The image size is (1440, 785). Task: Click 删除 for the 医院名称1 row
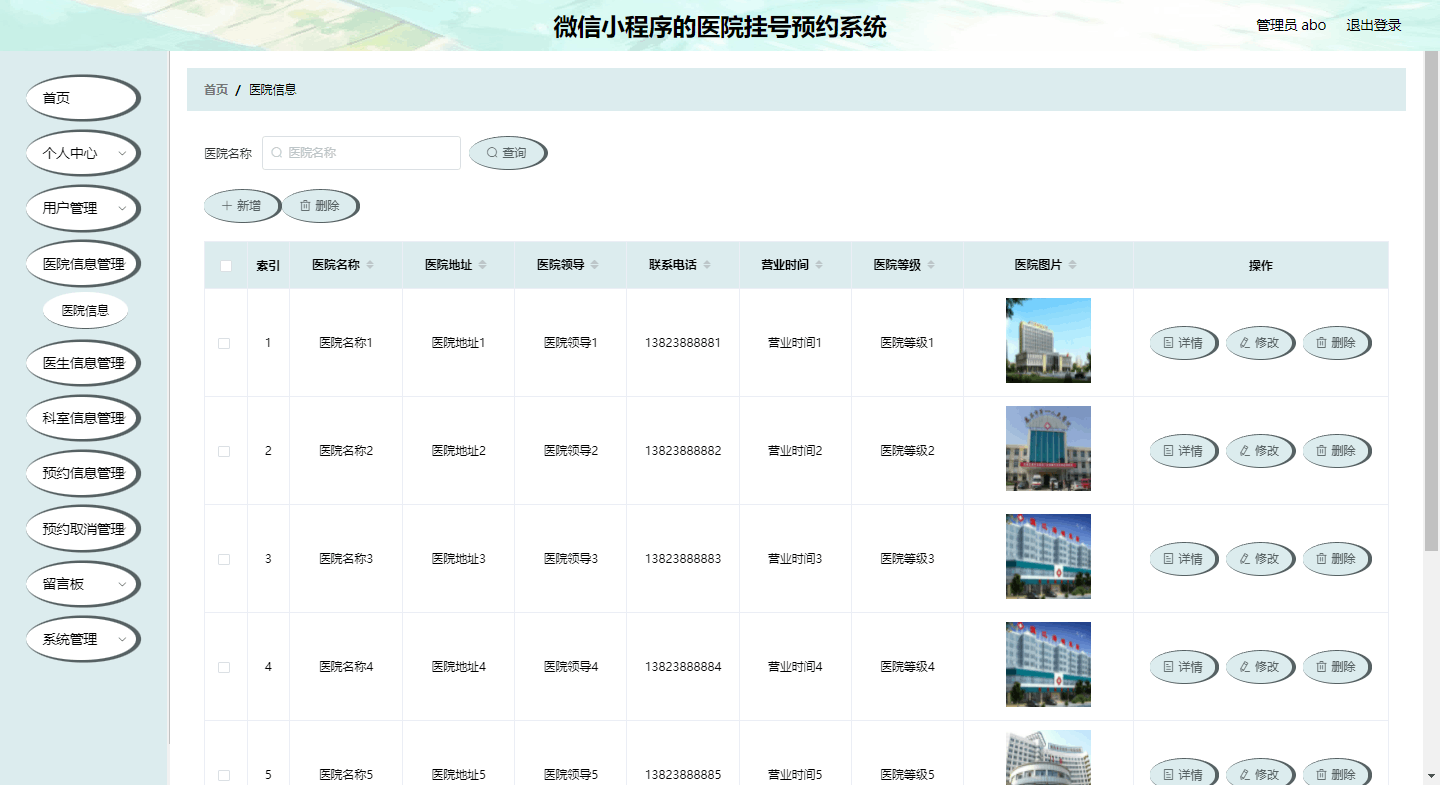pos(1336,343)
